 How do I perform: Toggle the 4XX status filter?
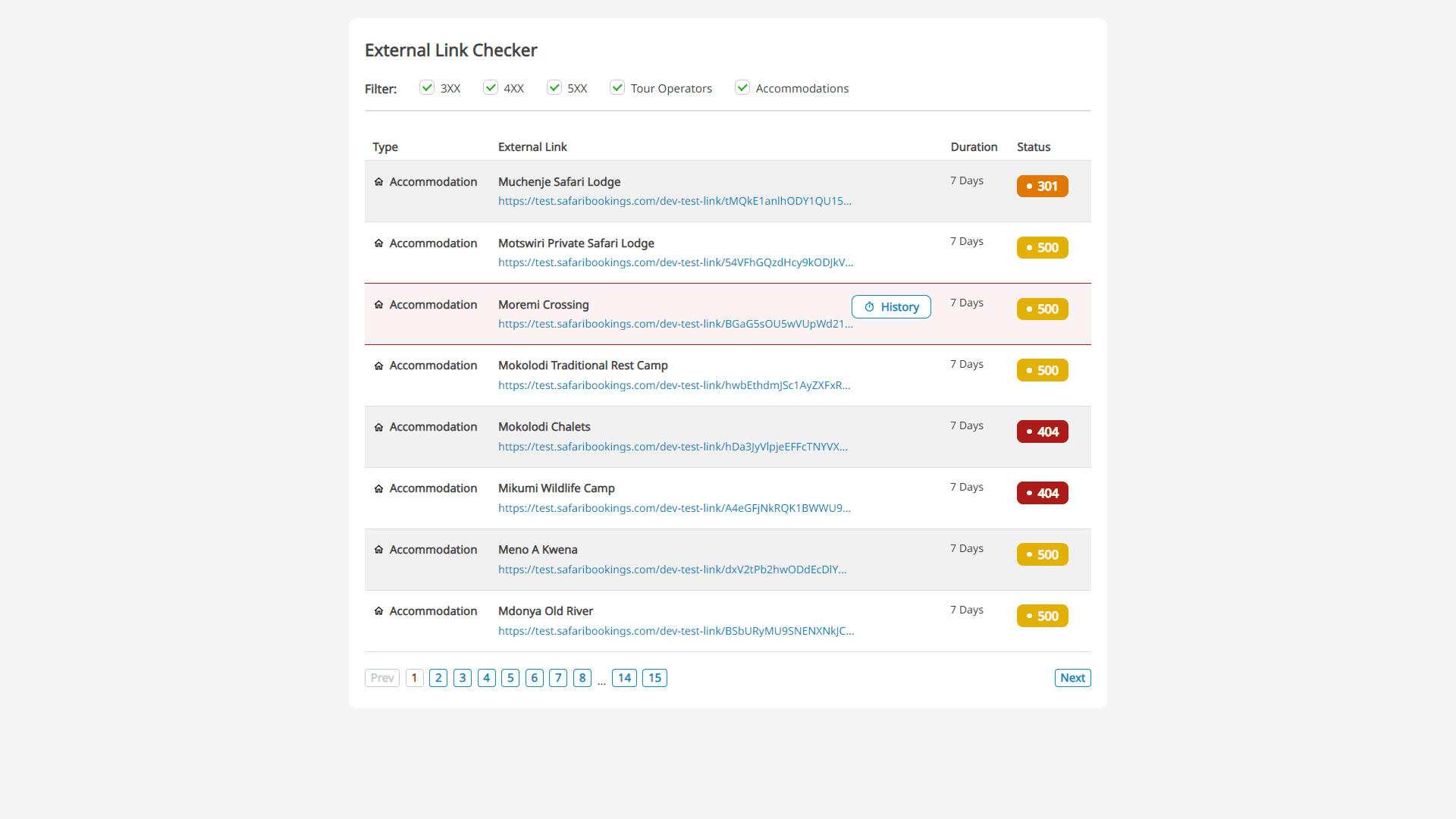tap(491, 87)
